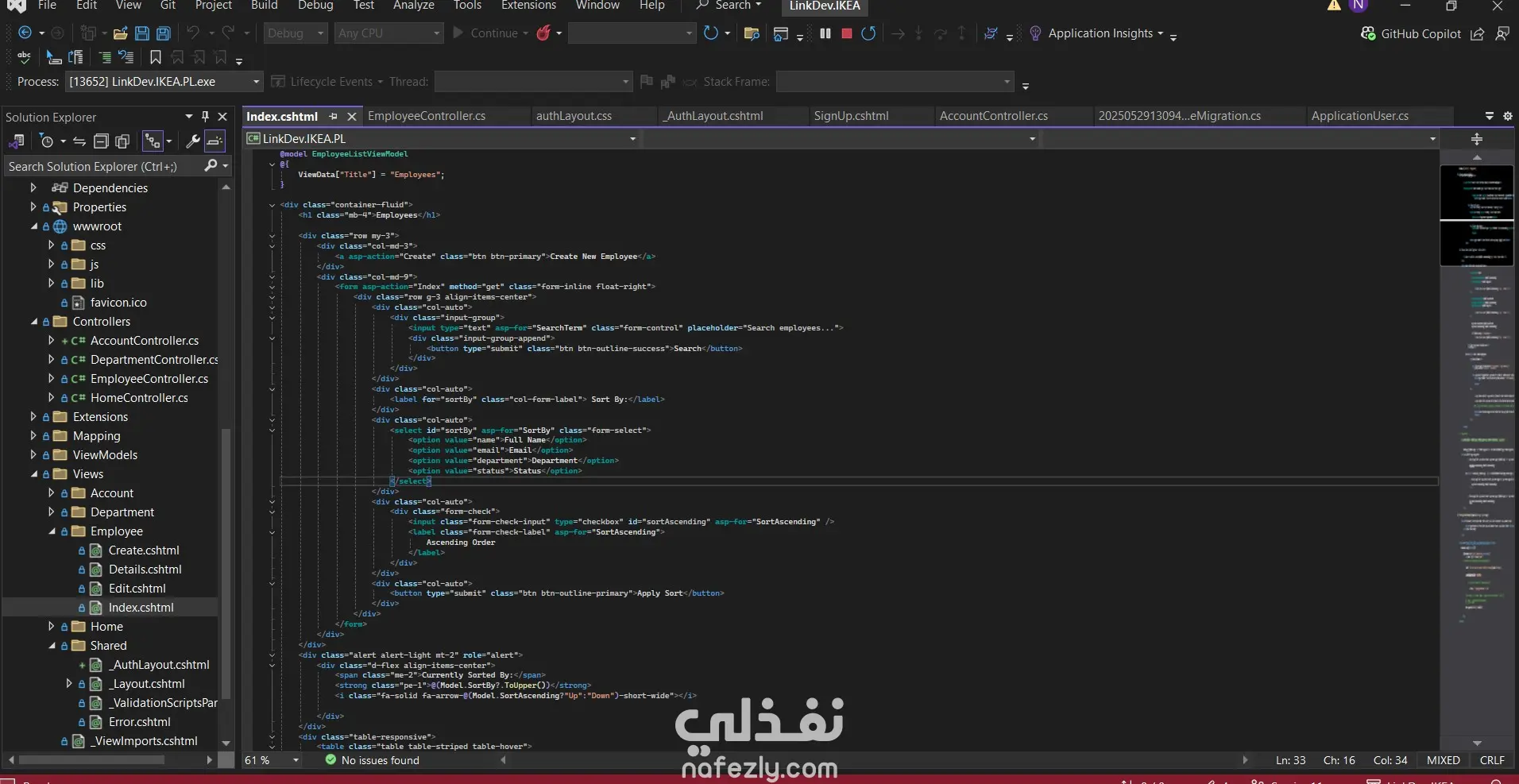Open the editor window settings gear
Image resolution: width=1519 pixels, height=784 pixels.
1508,116
